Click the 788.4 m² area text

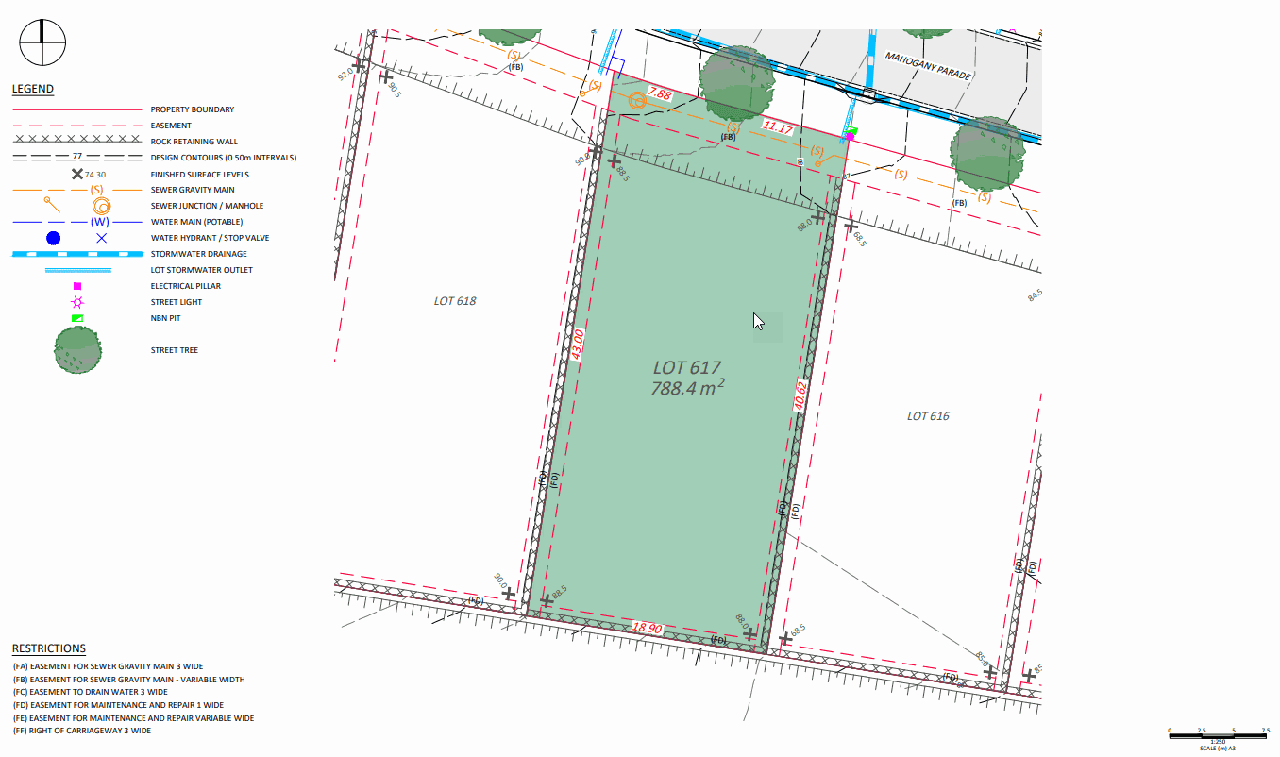tap(687, 388)
